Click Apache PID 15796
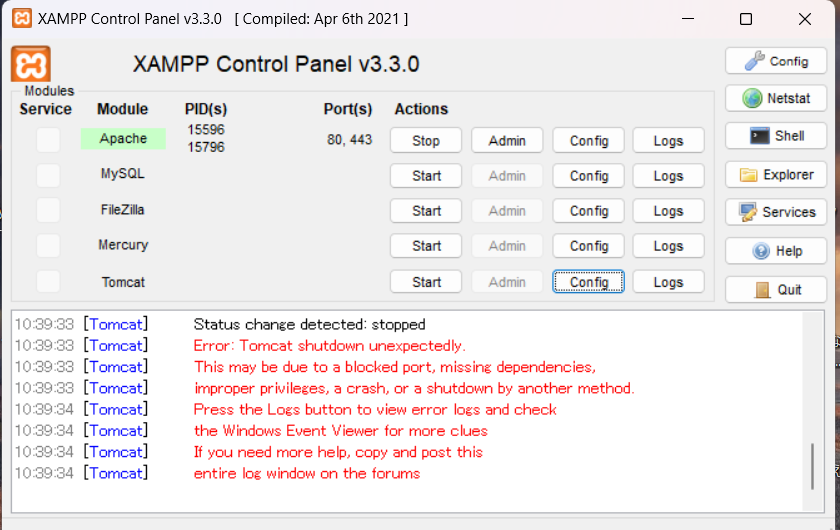 tap(206, 147)
